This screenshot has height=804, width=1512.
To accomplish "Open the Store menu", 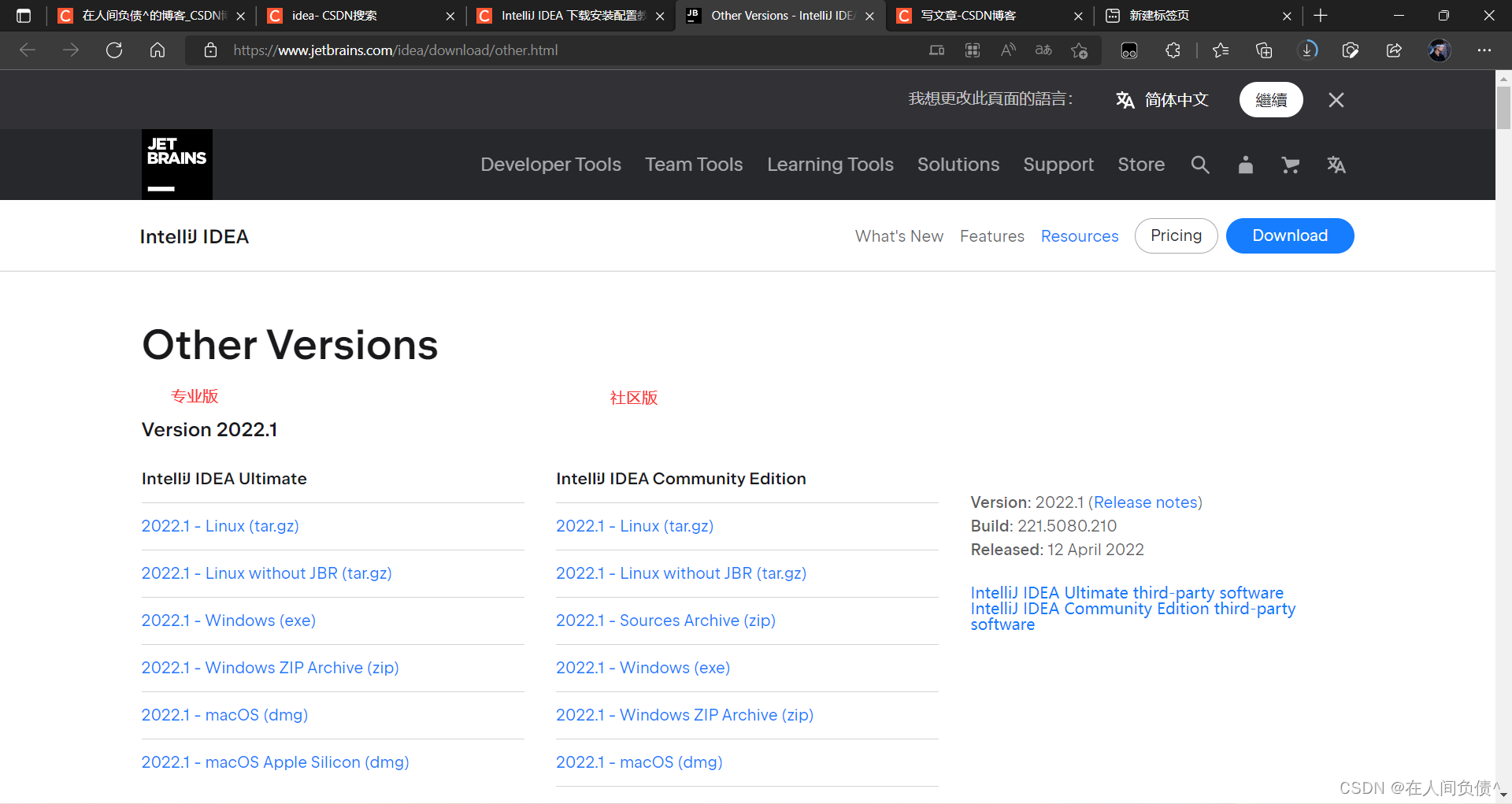I will pos(1141,165).
